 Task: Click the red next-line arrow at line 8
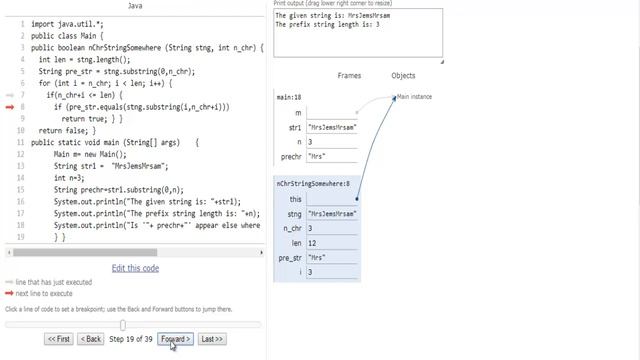point(10,107)
